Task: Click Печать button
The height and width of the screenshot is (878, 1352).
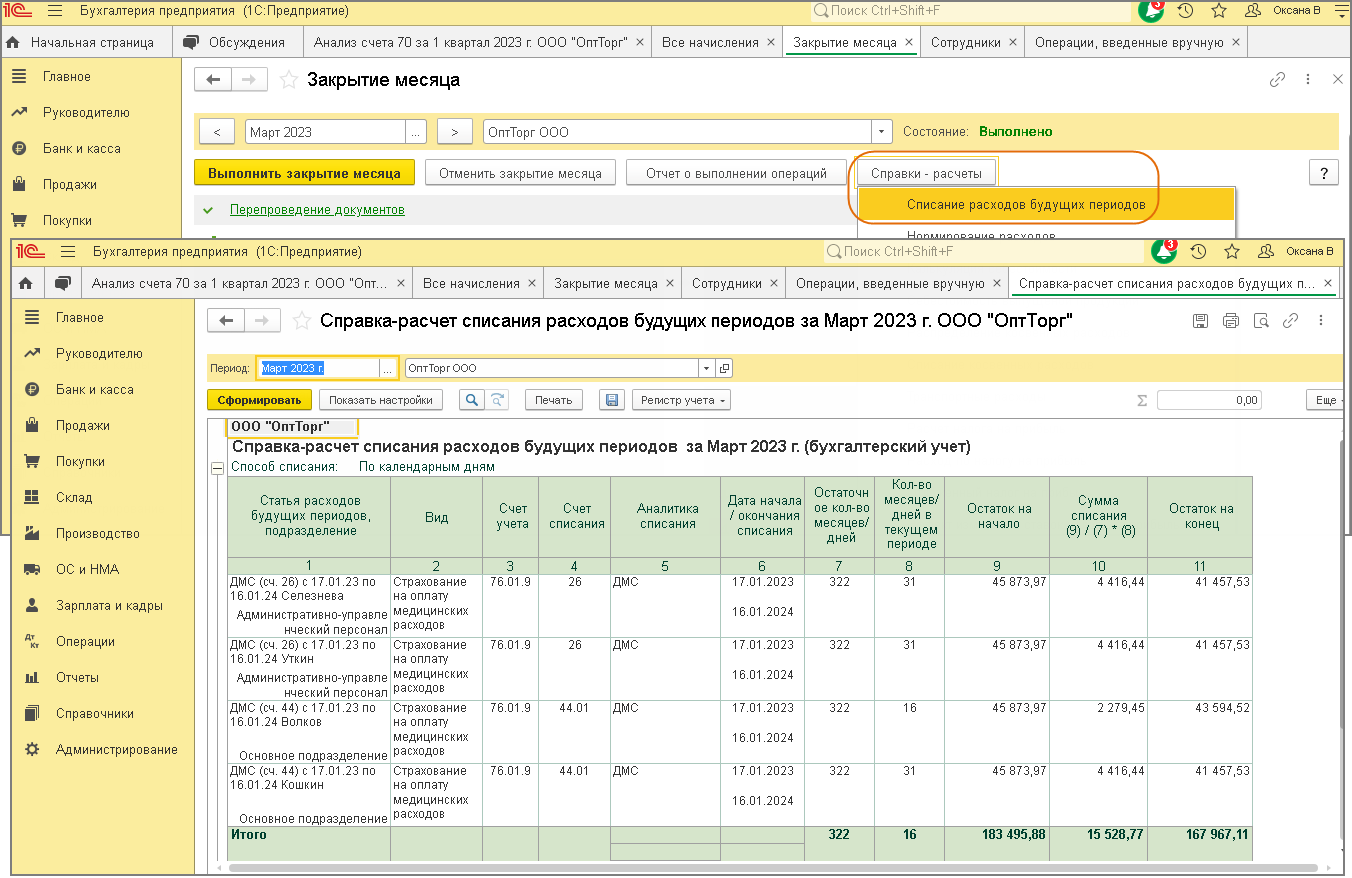Action: pos(553,400)
